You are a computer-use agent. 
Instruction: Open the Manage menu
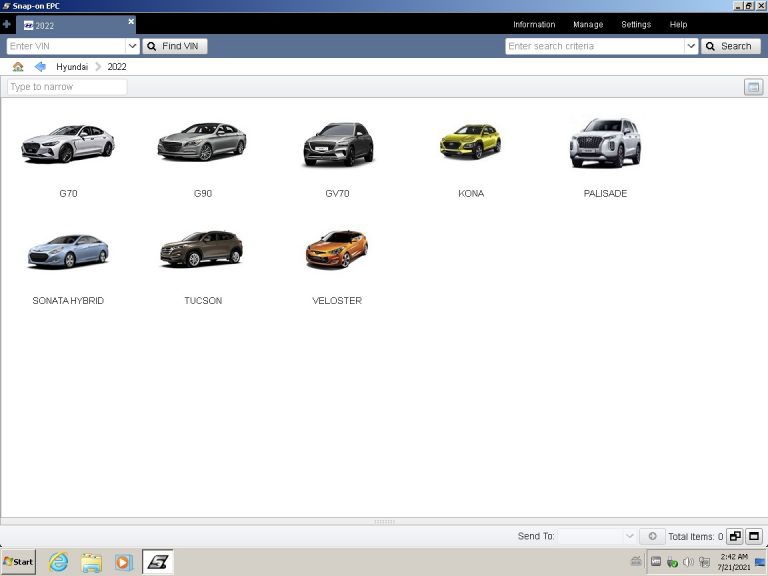click(587, 25)
